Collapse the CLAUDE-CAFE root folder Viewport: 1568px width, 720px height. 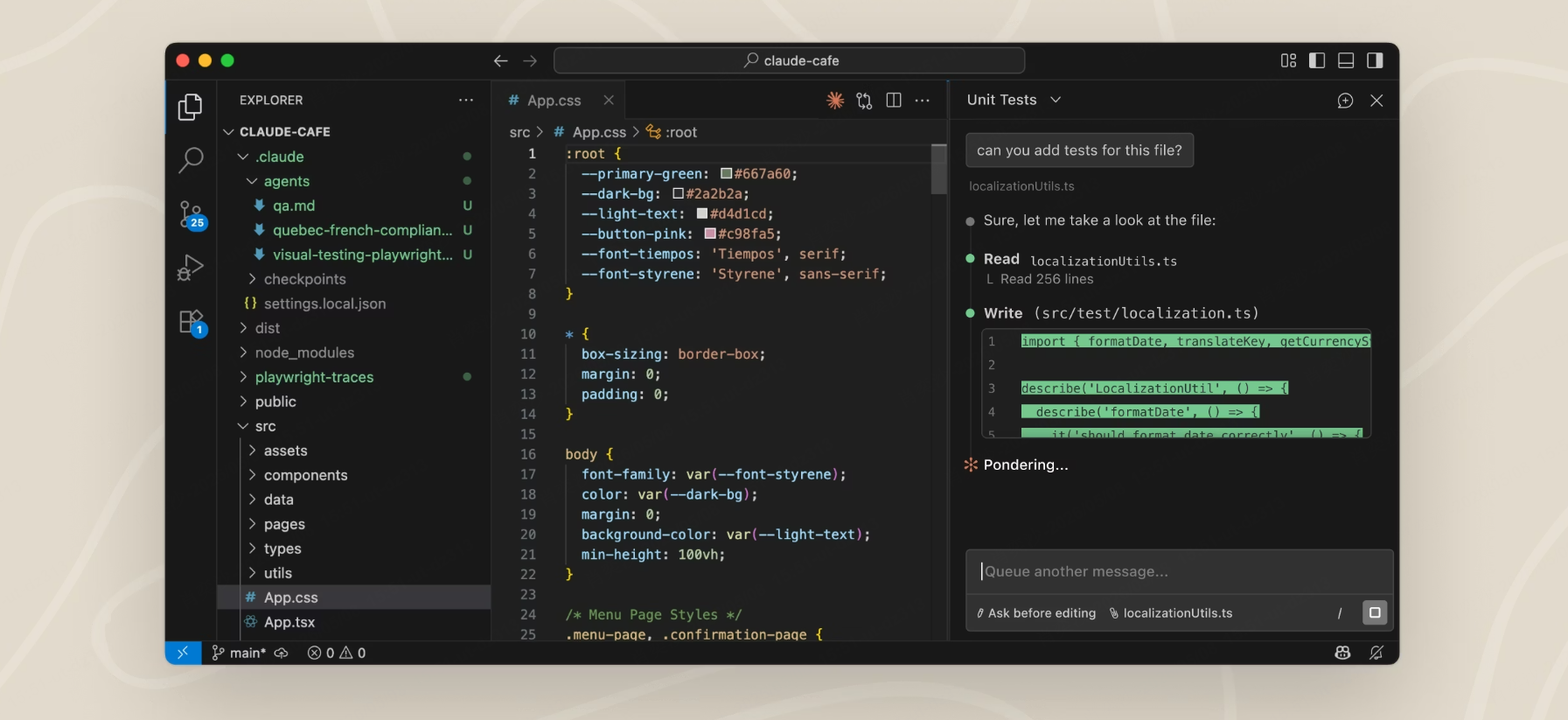point(275,132)
